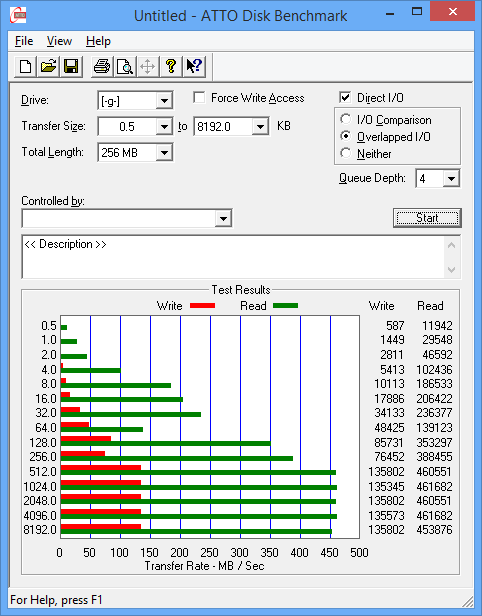Screen dimensions: 482x616
Task: Click the read value 388455
Action: coord(434,456)
